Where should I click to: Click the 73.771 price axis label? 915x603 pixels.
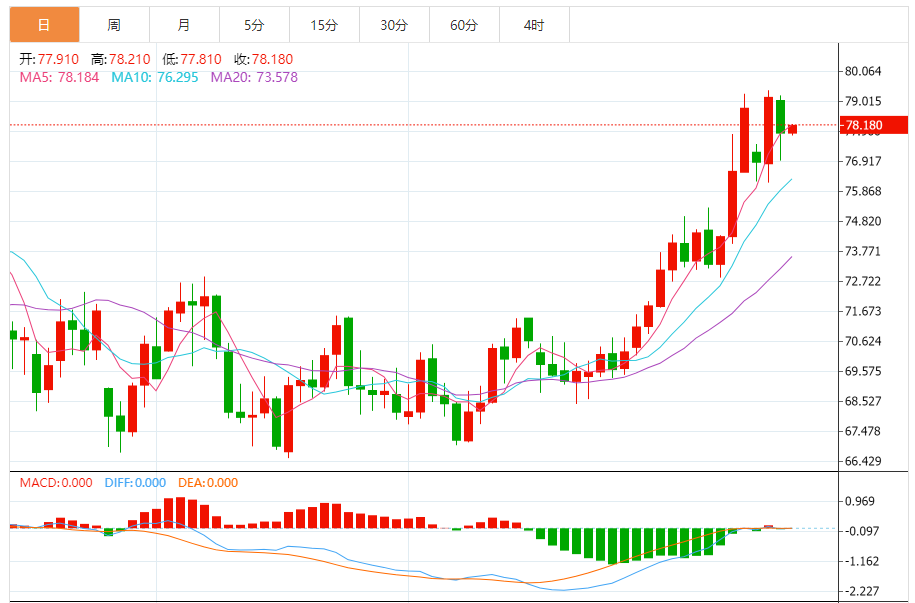pyautogui.click(x=863, y=252)
